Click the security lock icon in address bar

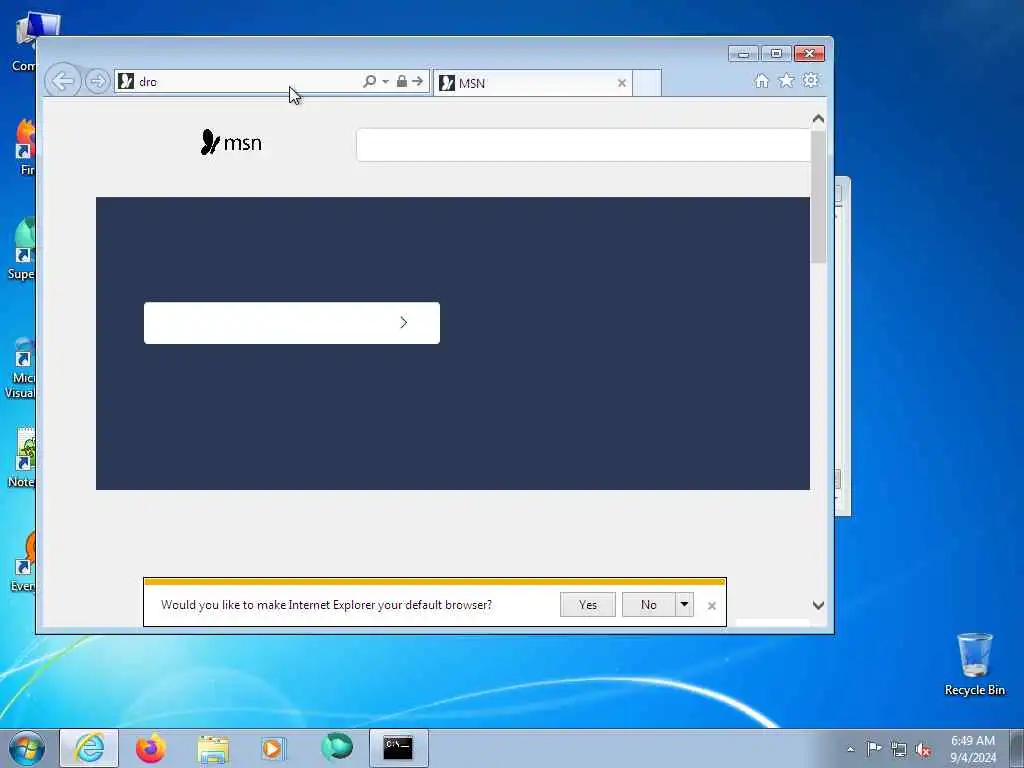click(x=402, y=81)
